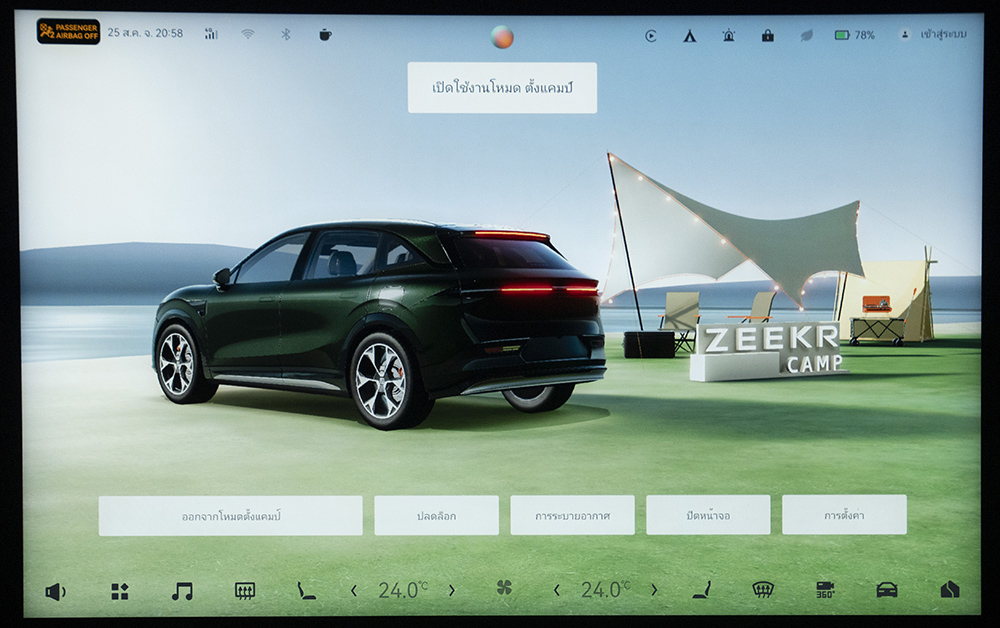
Task: Open driver seat settings
Action: (306, 591)
